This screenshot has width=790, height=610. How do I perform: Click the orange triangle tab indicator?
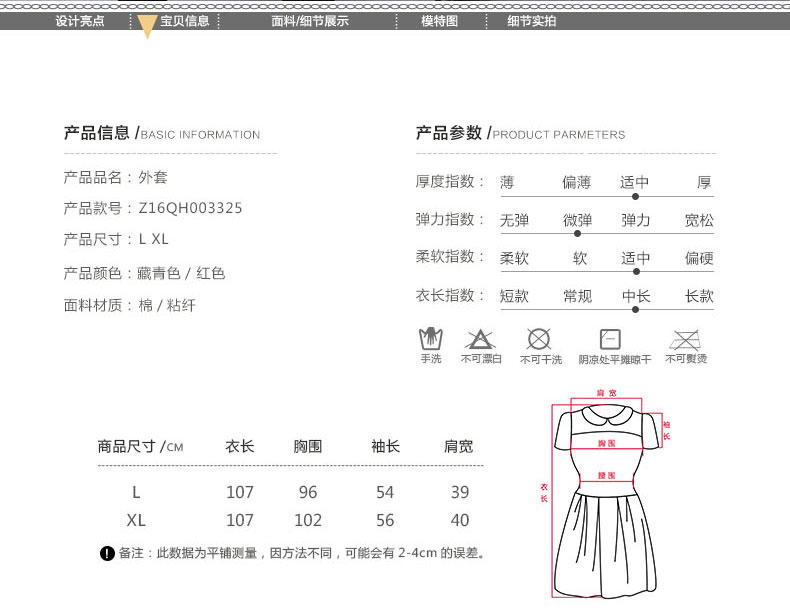[x=147, y=27]
